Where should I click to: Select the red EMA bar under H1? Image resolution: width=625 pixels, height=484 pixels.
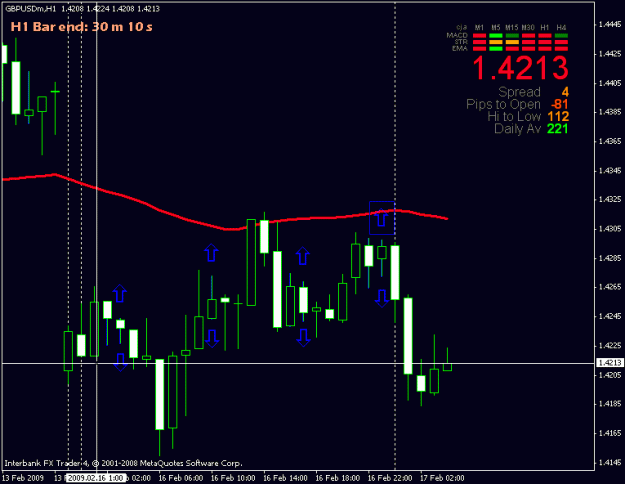tap(545, 49)
